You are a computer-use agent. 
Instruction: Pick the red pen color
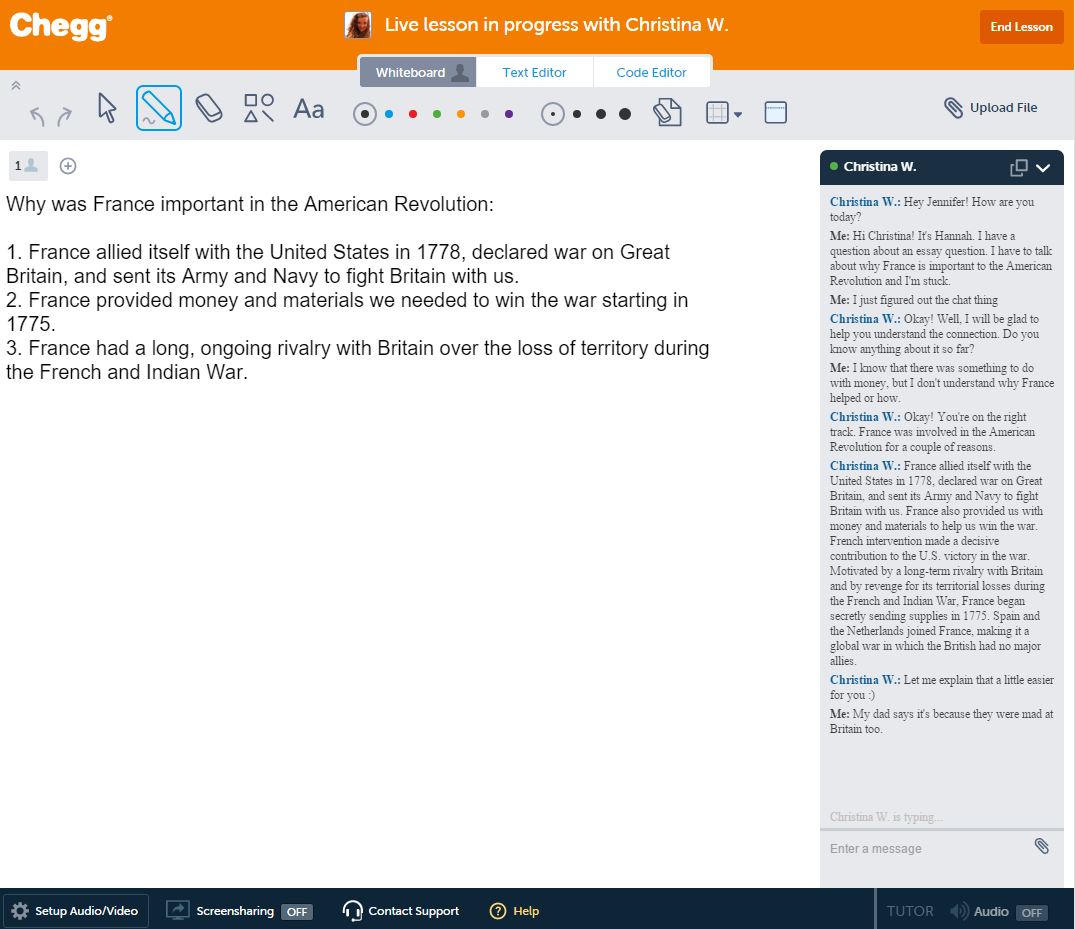click(x=413, y=114)
